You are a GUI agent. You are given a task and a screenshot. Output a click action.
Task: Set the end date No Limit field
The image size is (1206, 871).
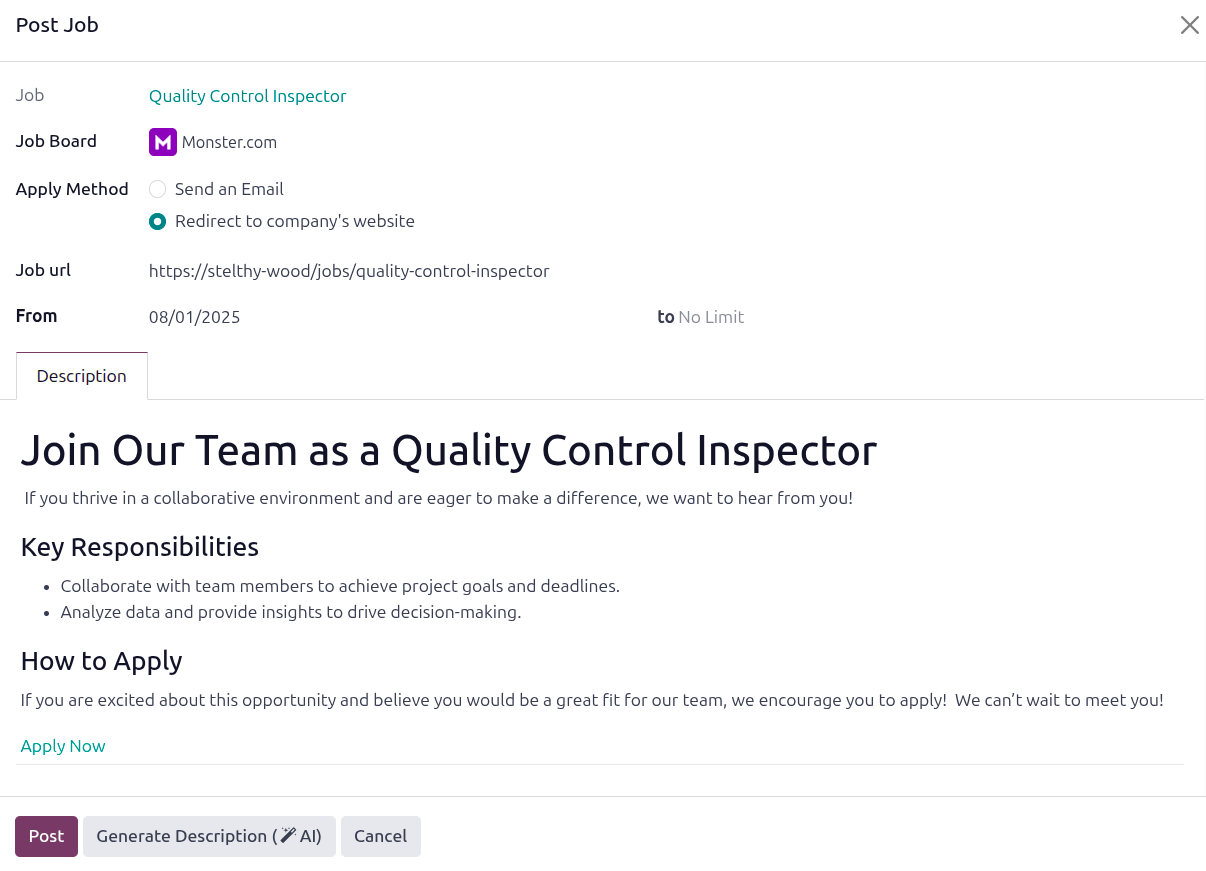(711, 317)
